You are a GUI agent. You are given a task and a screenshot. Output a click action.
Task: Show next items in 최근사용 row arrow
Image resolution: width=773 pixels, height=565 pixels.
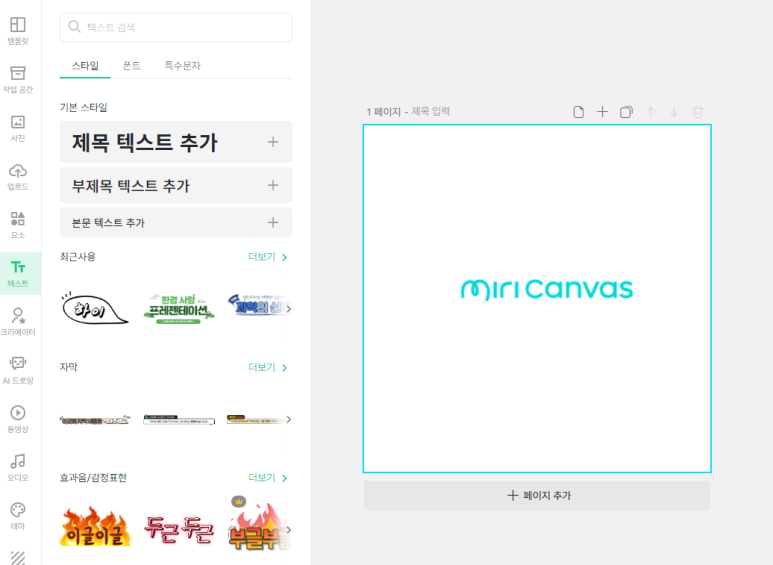click(288, 309)
